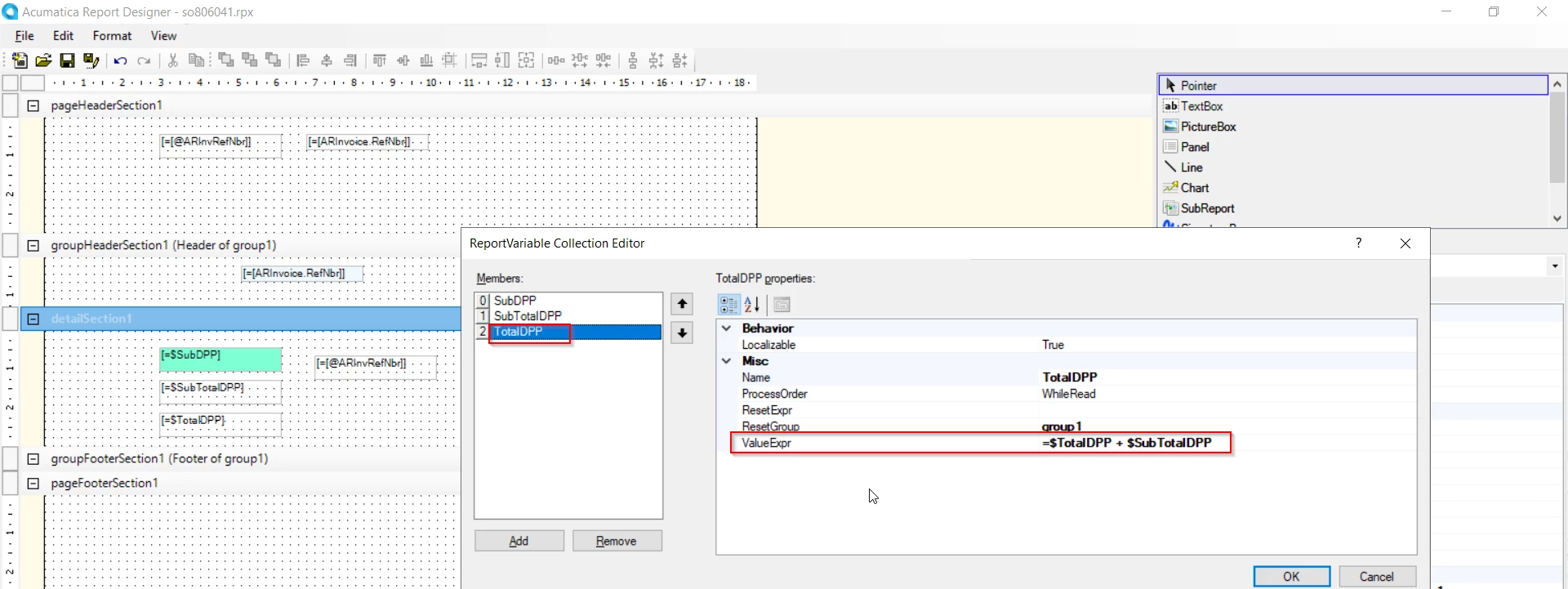1568x589 pixels.
Task: Align selected controls to vertical middles
Action: pyautogui.click(x=403, y=60)
